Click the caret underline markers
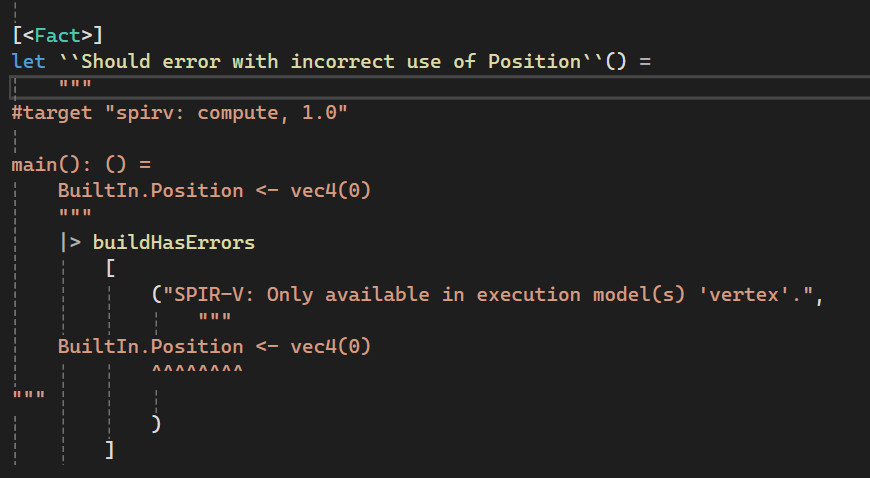Screen dimensions: 870x478 click(x=197, y=370)
